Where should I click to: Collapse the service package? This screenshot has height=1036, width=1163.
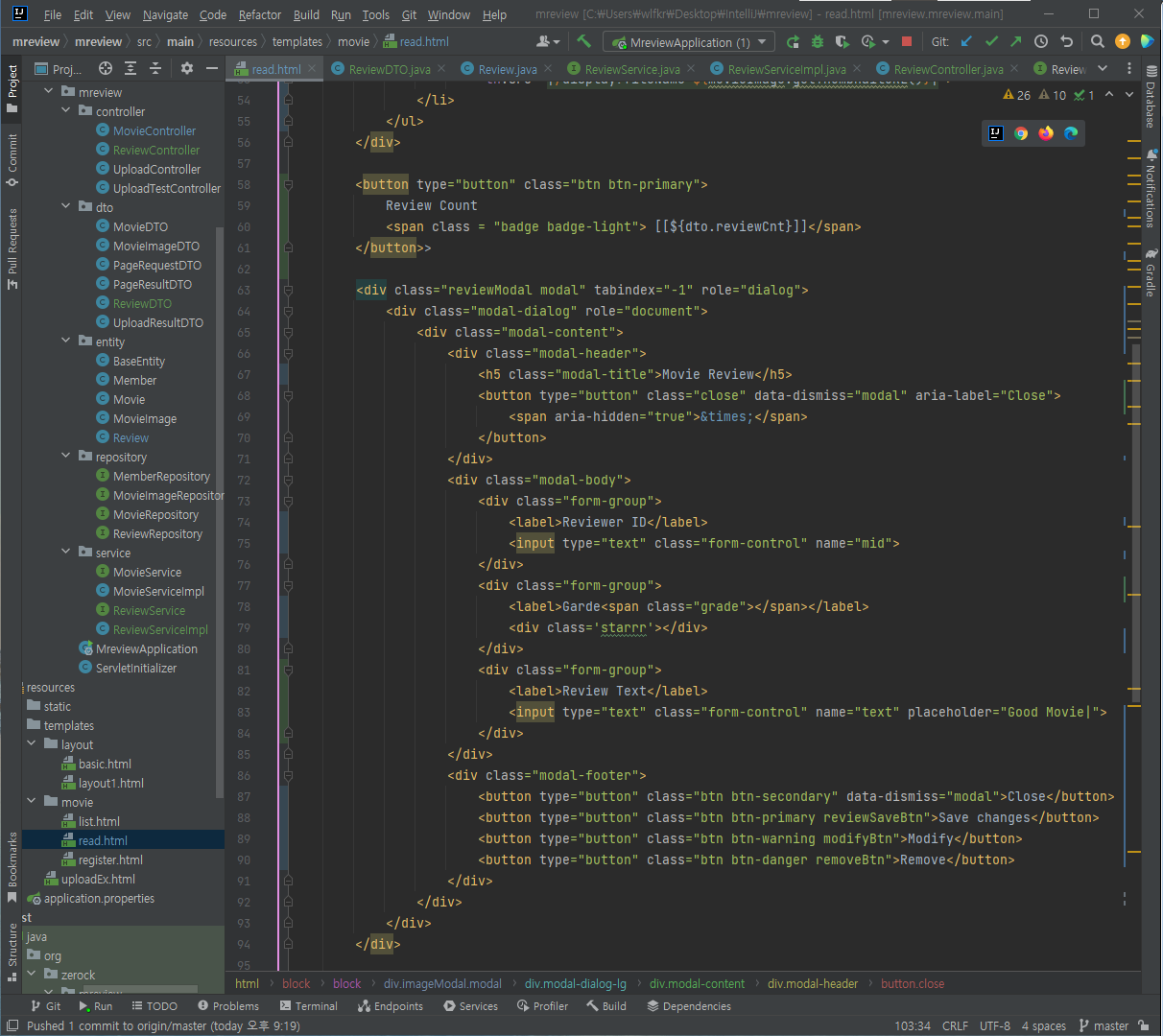click(66, 553)
